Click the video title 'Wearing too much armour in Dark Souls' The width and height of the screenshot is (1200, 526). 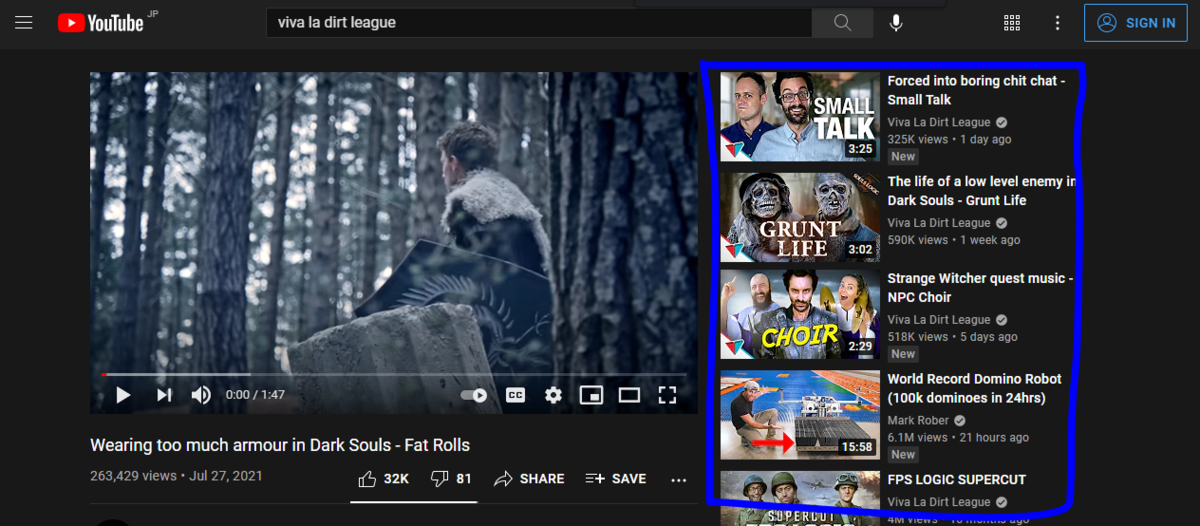click(280, 445)
